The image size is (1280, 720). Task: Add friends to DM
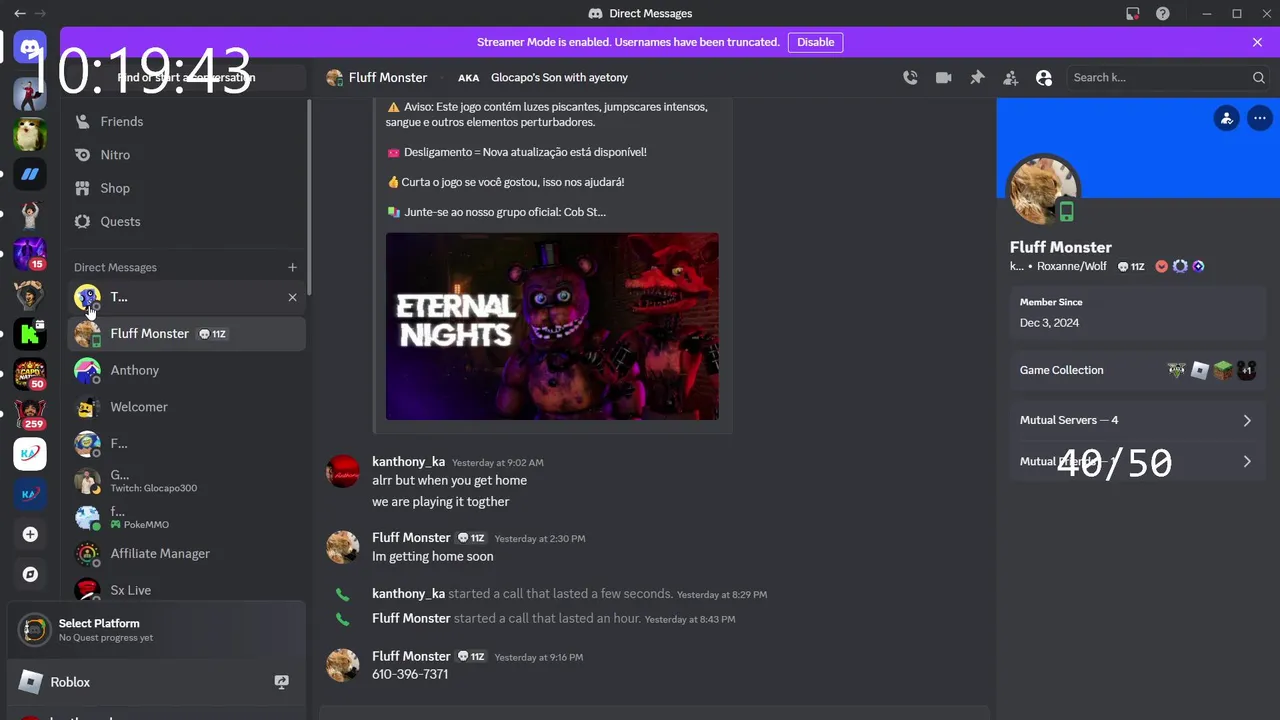pyautogui.click(x=1010, y=77)
